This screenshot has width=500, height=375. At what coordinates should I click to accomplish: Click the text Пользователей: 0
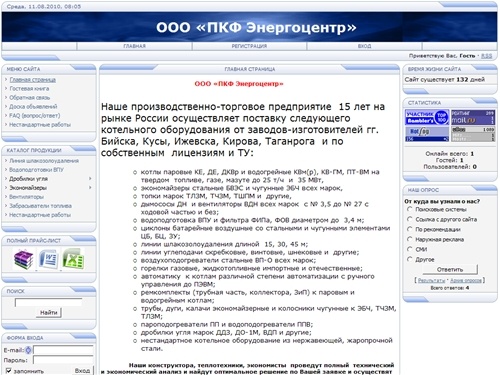pyautogui.click(x=450, y=167)
